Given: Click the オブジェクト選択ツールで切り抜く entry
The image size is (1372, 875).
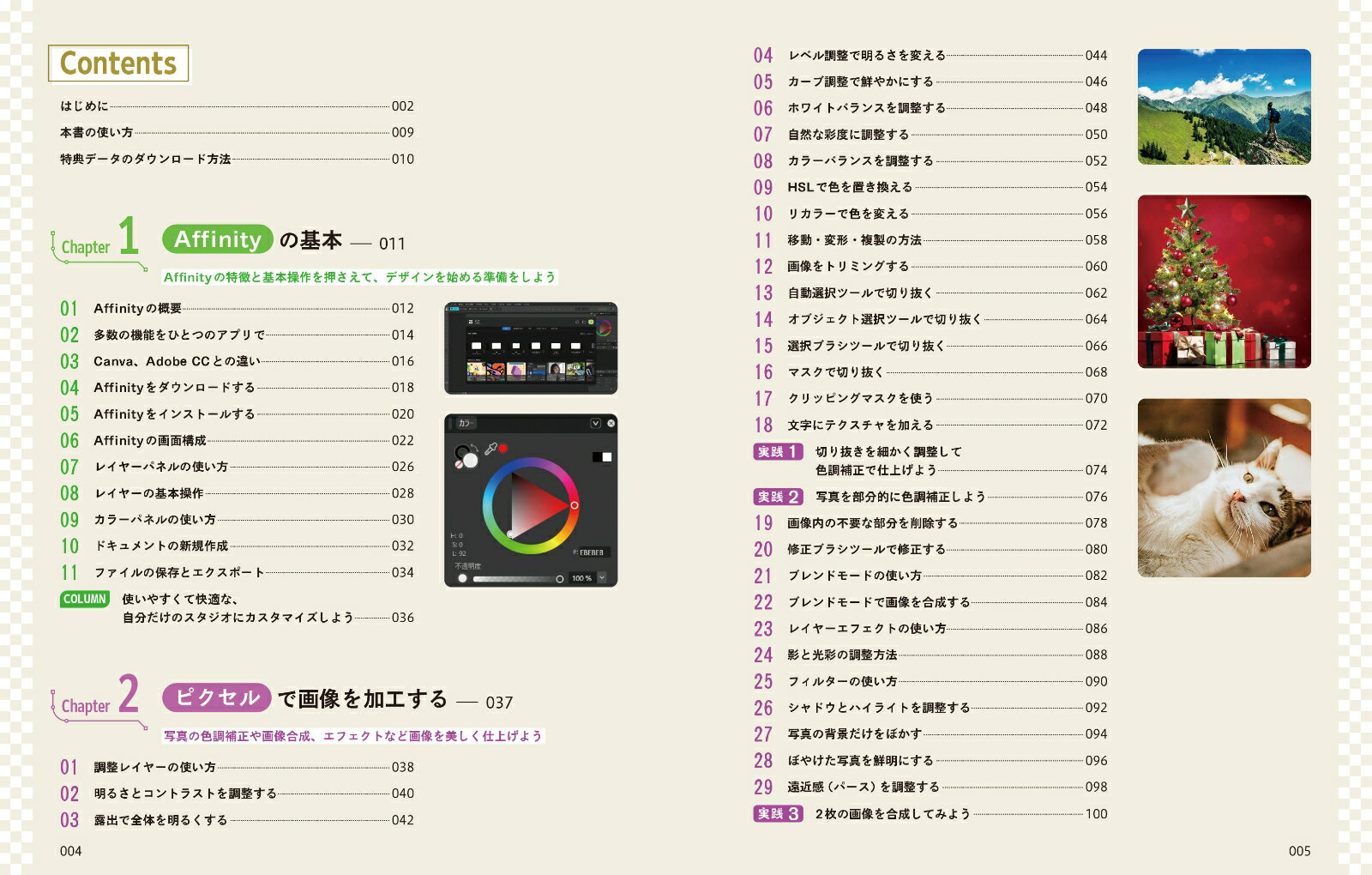Looking at the screenshot, I should click(x=930, y=320).
